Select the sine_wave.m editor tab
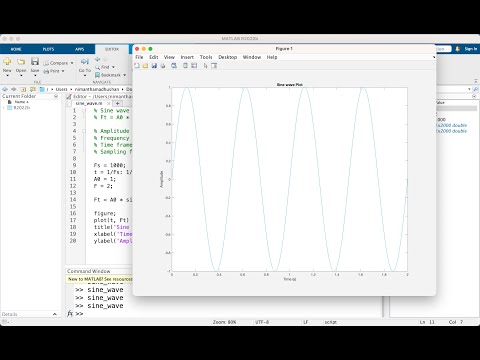Image resolution: width=480 pixels, height=360 pixels. pos(89,103)
